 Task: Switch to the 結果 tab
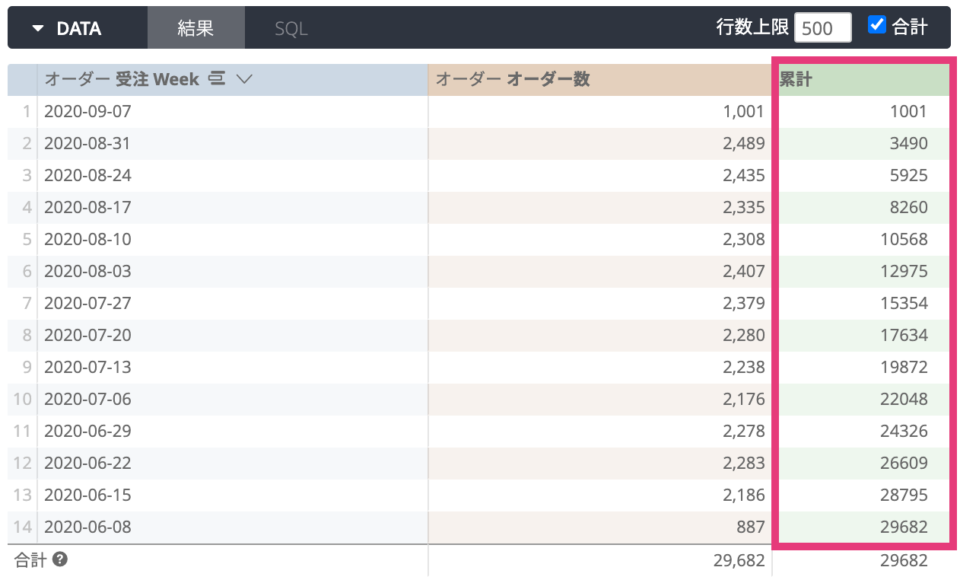coord(196,28)
